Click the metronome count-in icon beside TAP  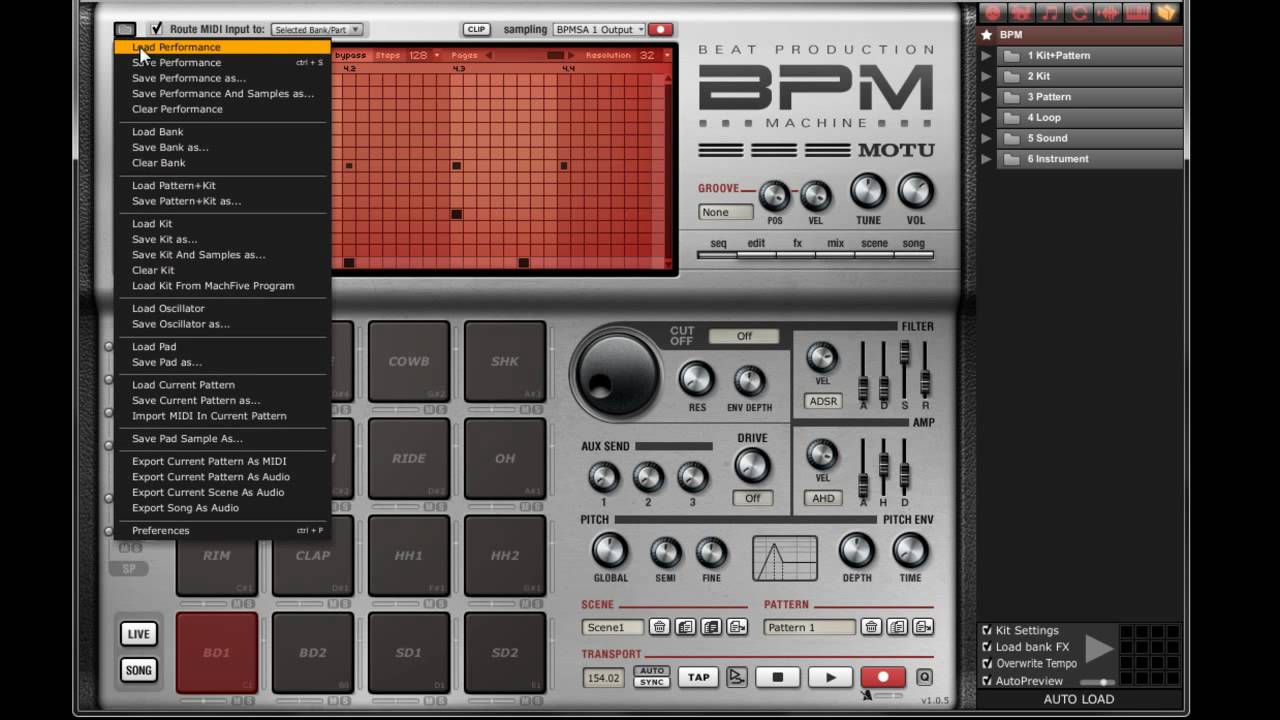click(736, 677)
